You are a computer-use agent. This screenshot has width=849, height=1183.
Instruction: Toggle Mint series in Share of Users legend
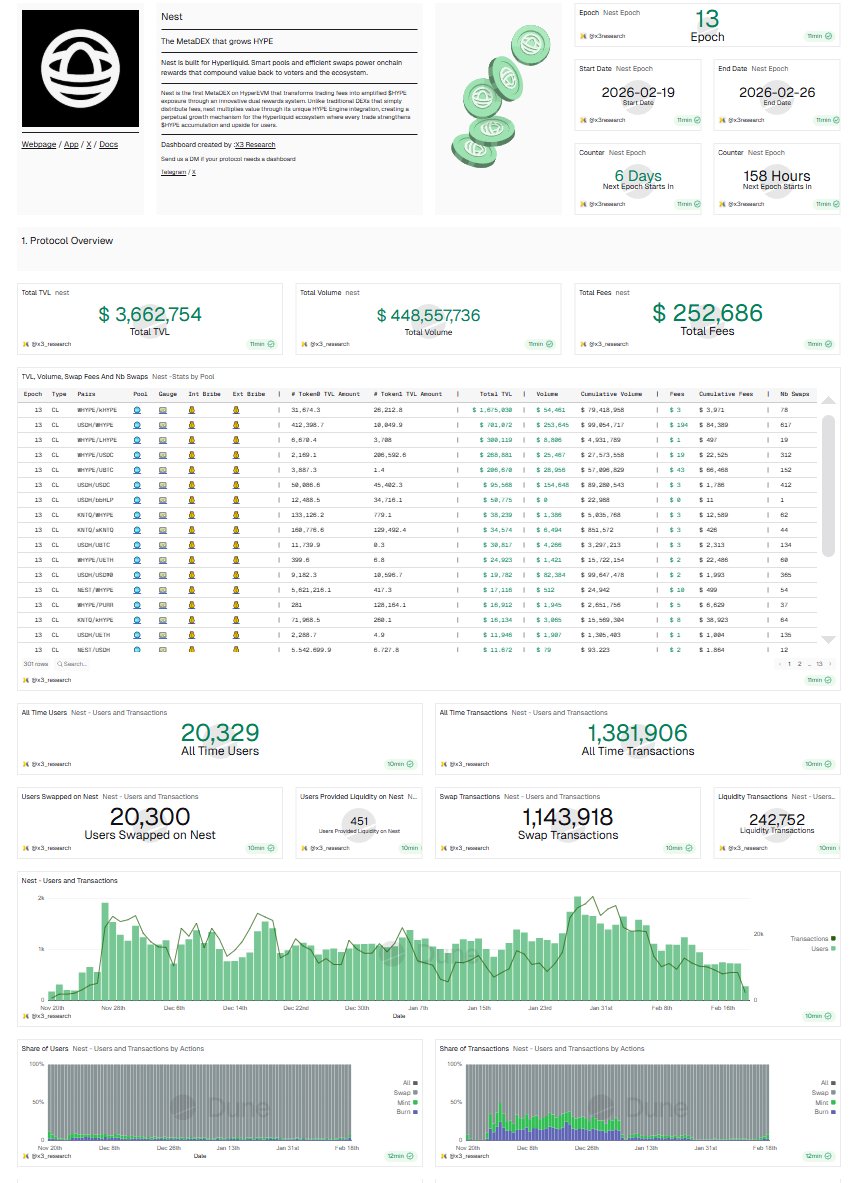pos(408,1102)
